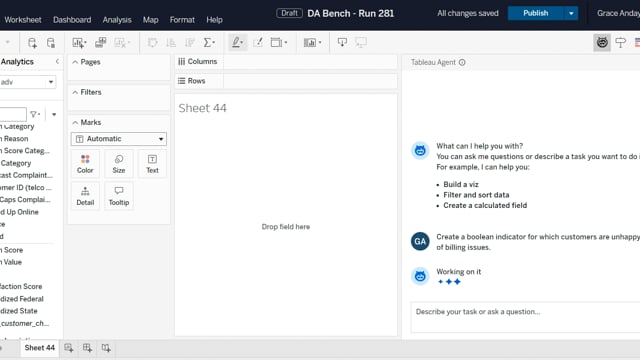Collapse the Pages shelf

pos(75,62)
